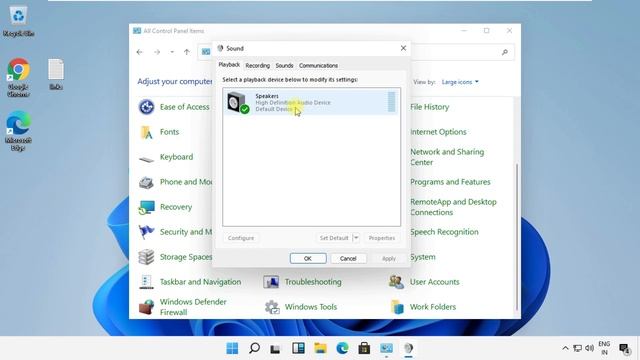Click the Speakers volume level meter

coord(391,102)
